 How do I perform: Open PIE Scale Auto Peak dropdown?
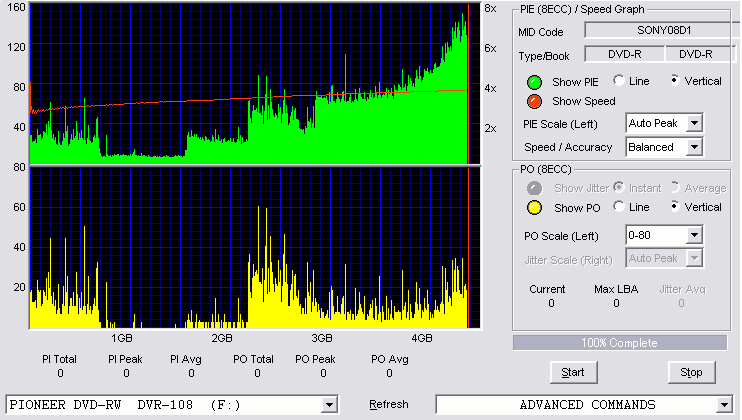(x=694, y=123)
